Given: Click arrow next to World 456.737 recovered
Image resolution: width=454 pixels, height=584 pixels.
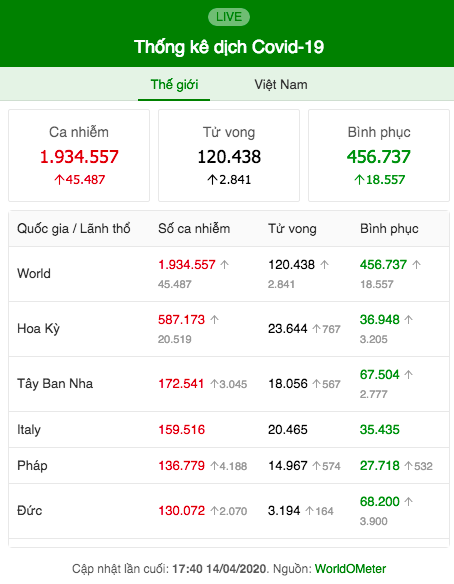Looking at the screenshot, I should click(x=416, y=265).
